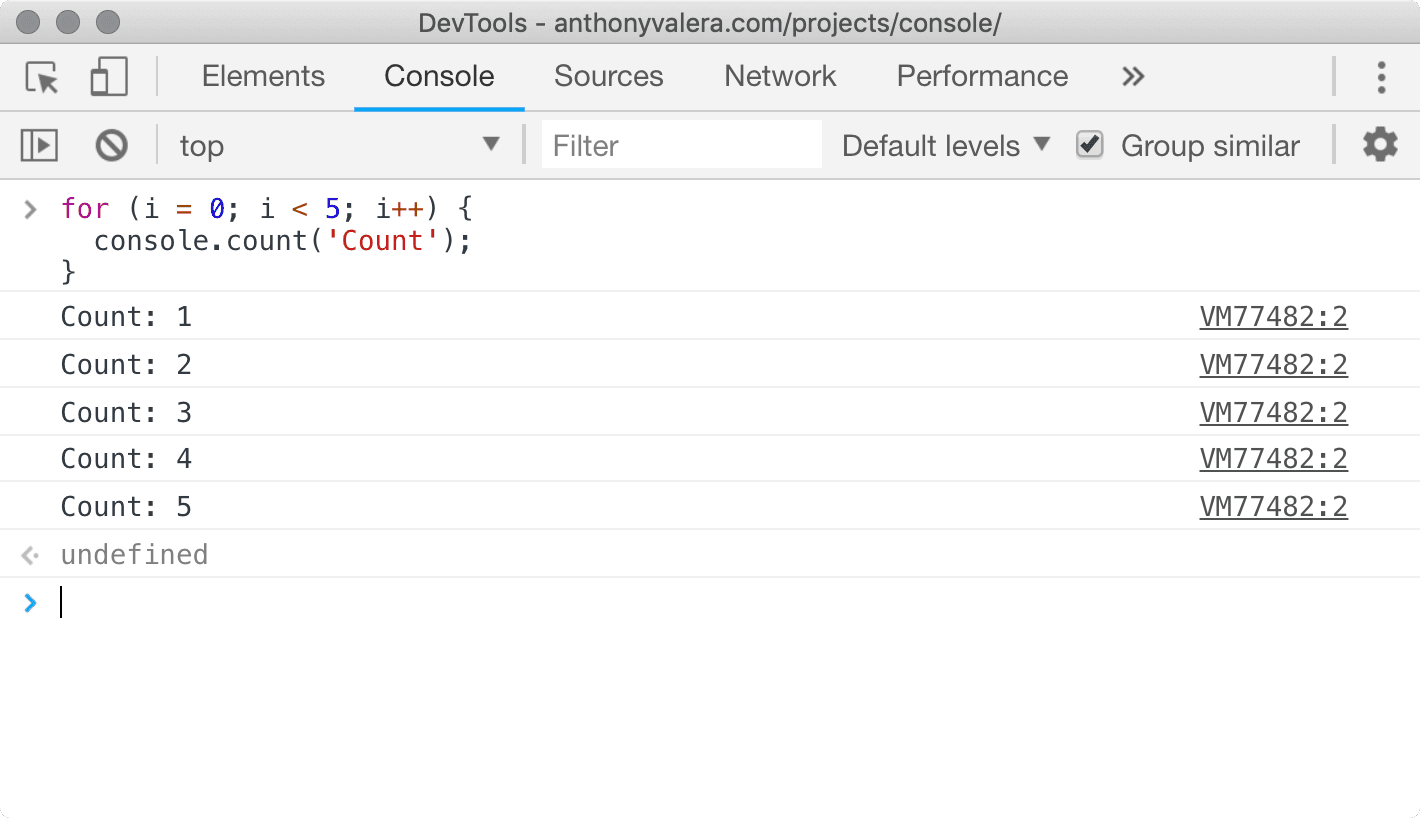Click the Inspect element picker icon
Screen dimensions: 1420x818
[39, 77]
